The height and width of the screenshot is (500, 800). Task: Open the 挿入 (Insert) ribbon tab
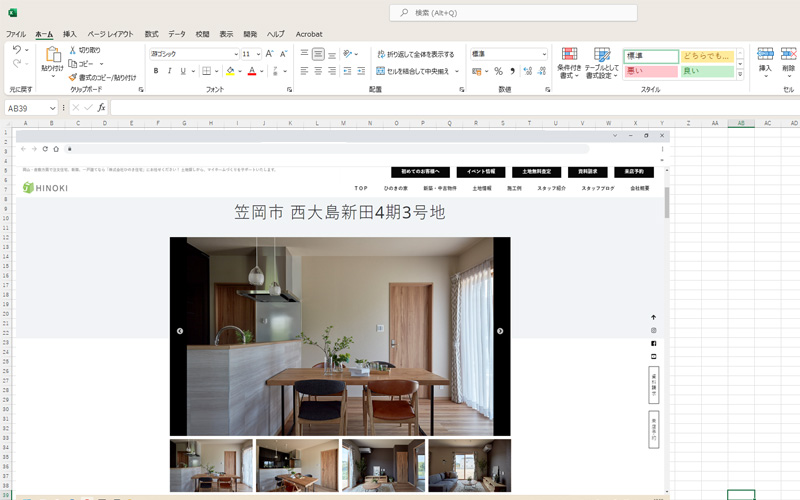coord(70,34)
